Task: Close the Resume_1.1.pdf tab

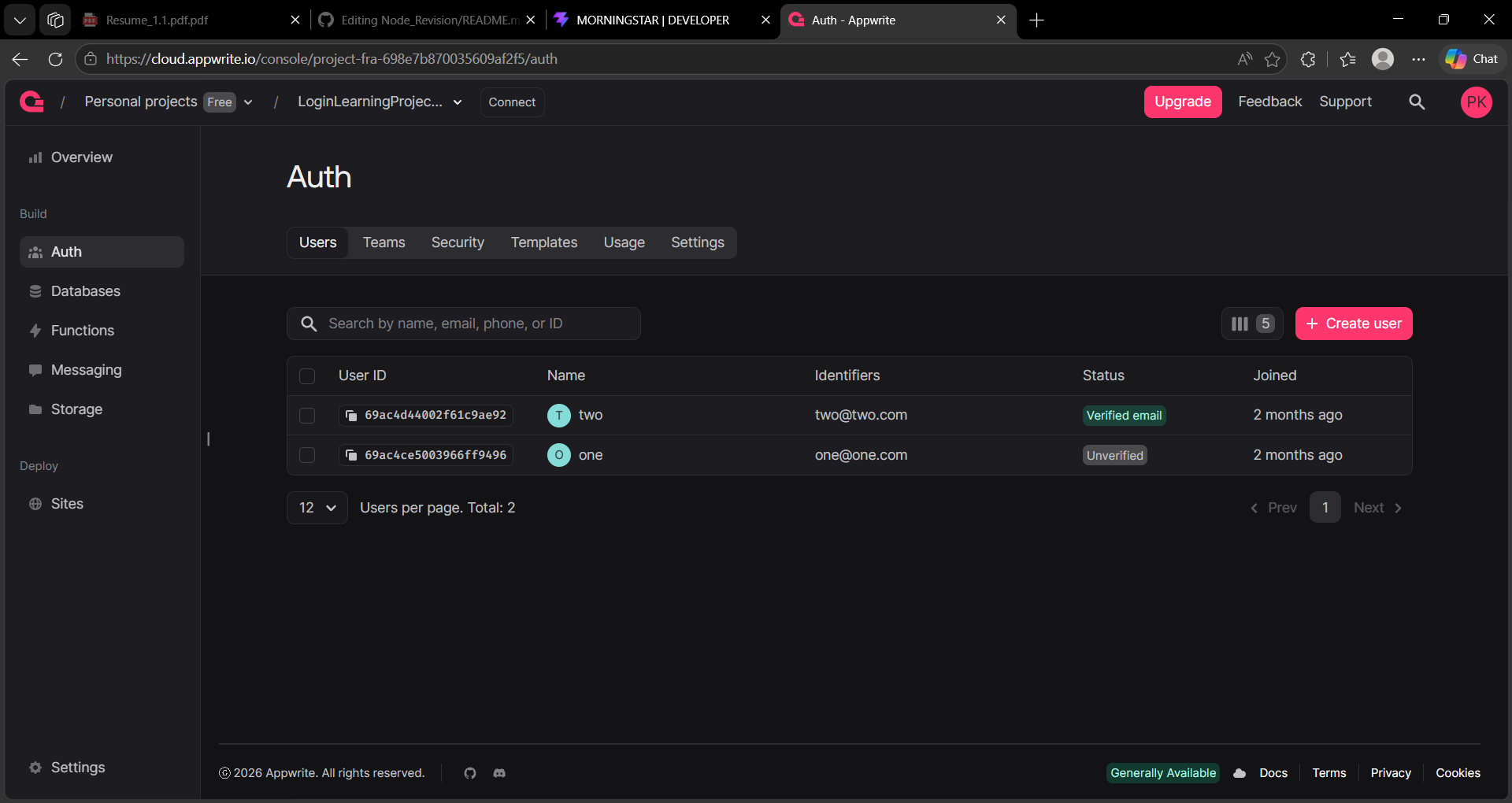Action: 295,20
